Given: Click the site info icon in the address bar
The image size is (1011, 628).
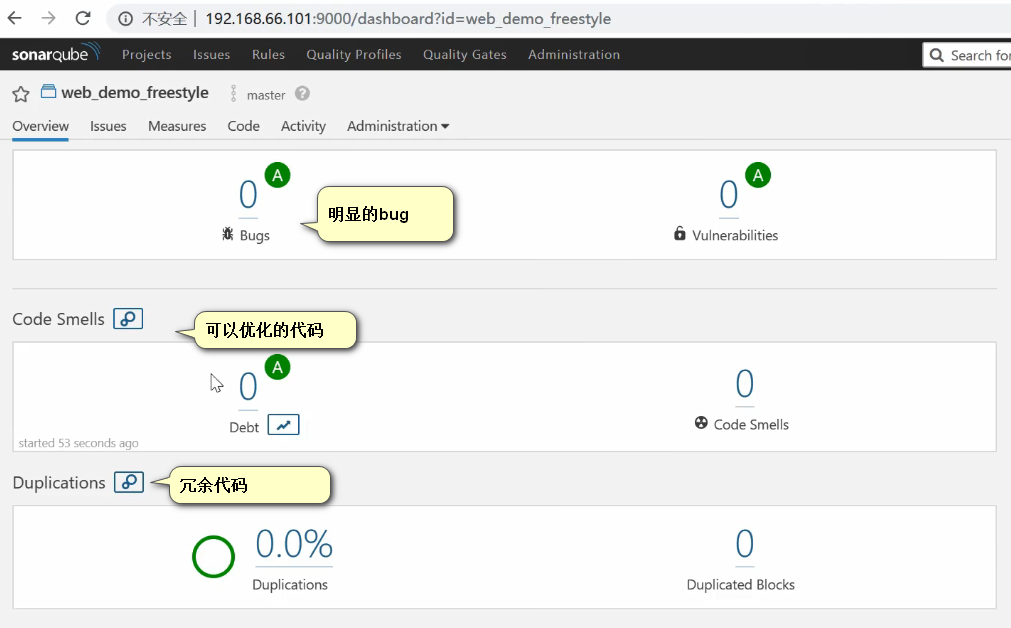Looking at the screenshot, I should tap(125, 19).
